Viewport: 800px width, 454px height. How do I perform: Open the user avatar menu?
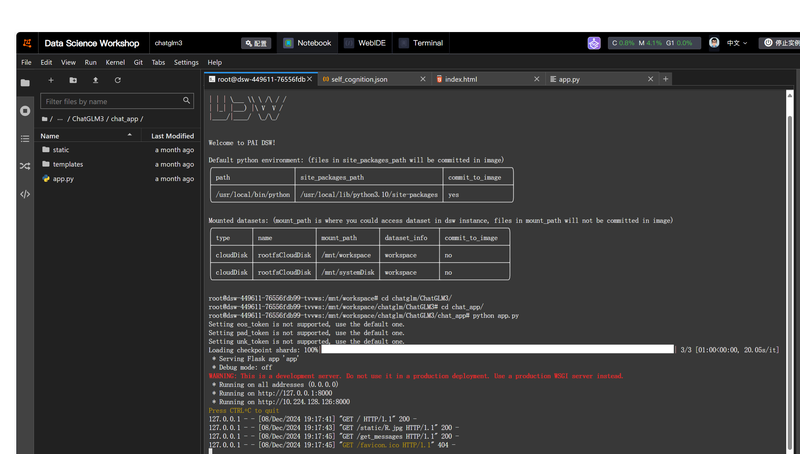[x=714, y=43]
